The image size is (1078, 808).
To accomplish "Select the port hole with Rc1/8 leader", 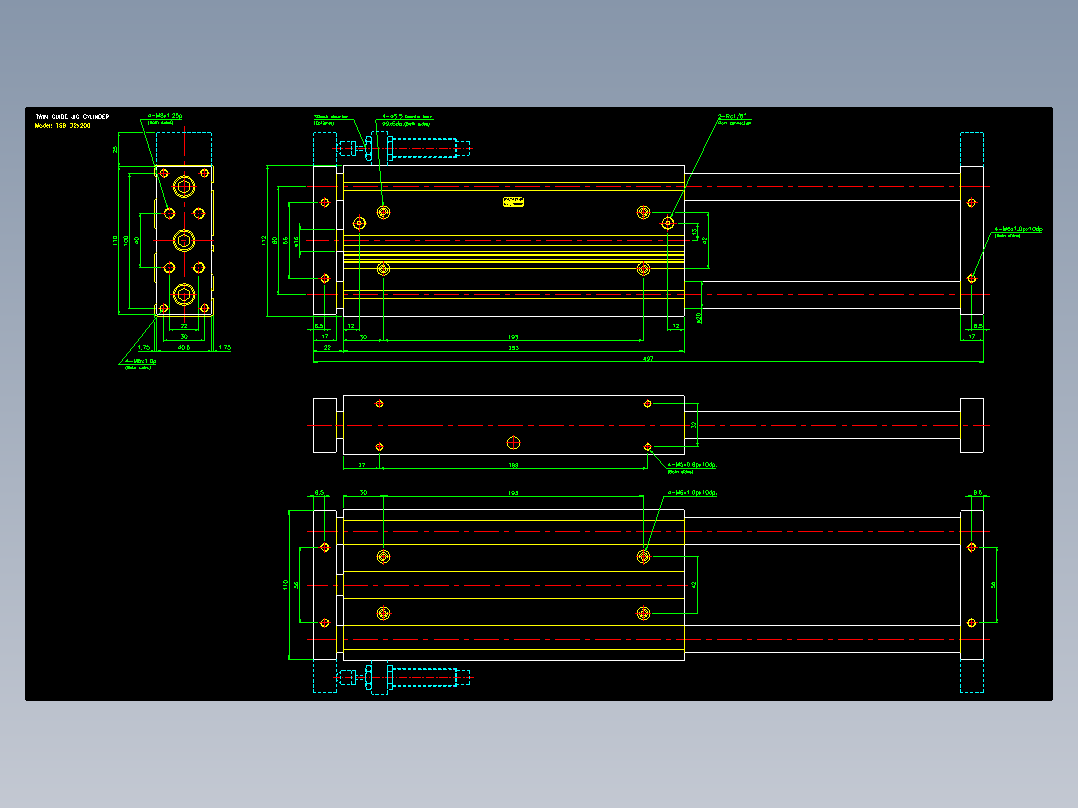I will (x=668, y=223).
